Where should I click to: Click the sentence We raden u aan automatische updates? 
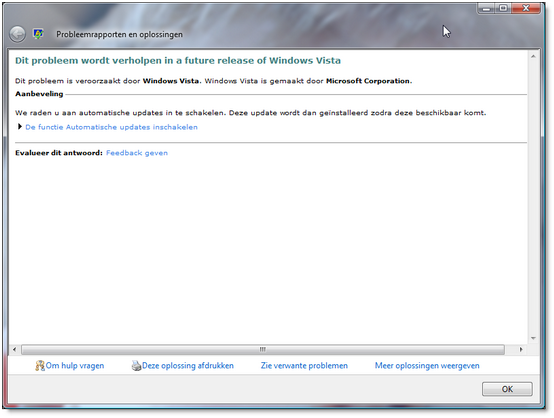point(251,113)
